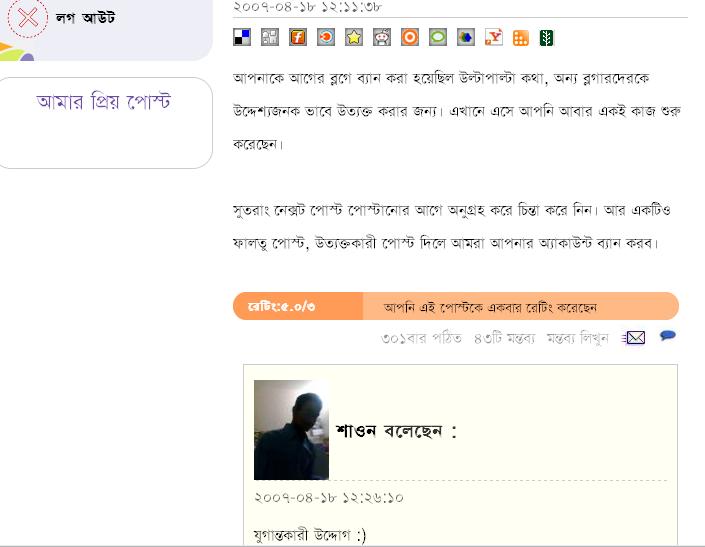
Task: Share via Digg icon
Action: click(270, 37)
